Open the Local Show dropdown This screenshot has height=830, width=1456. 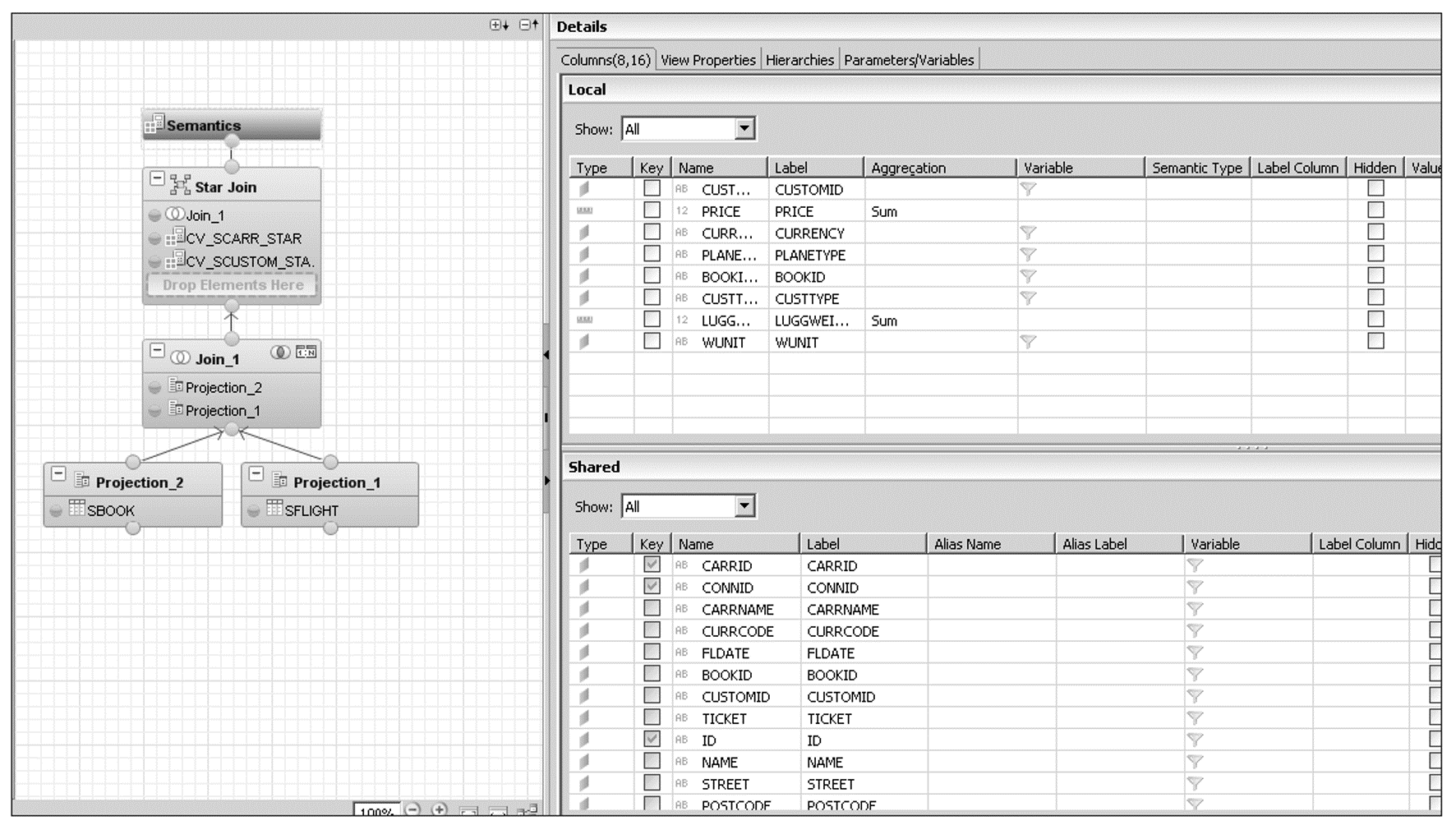click(744, 129)
